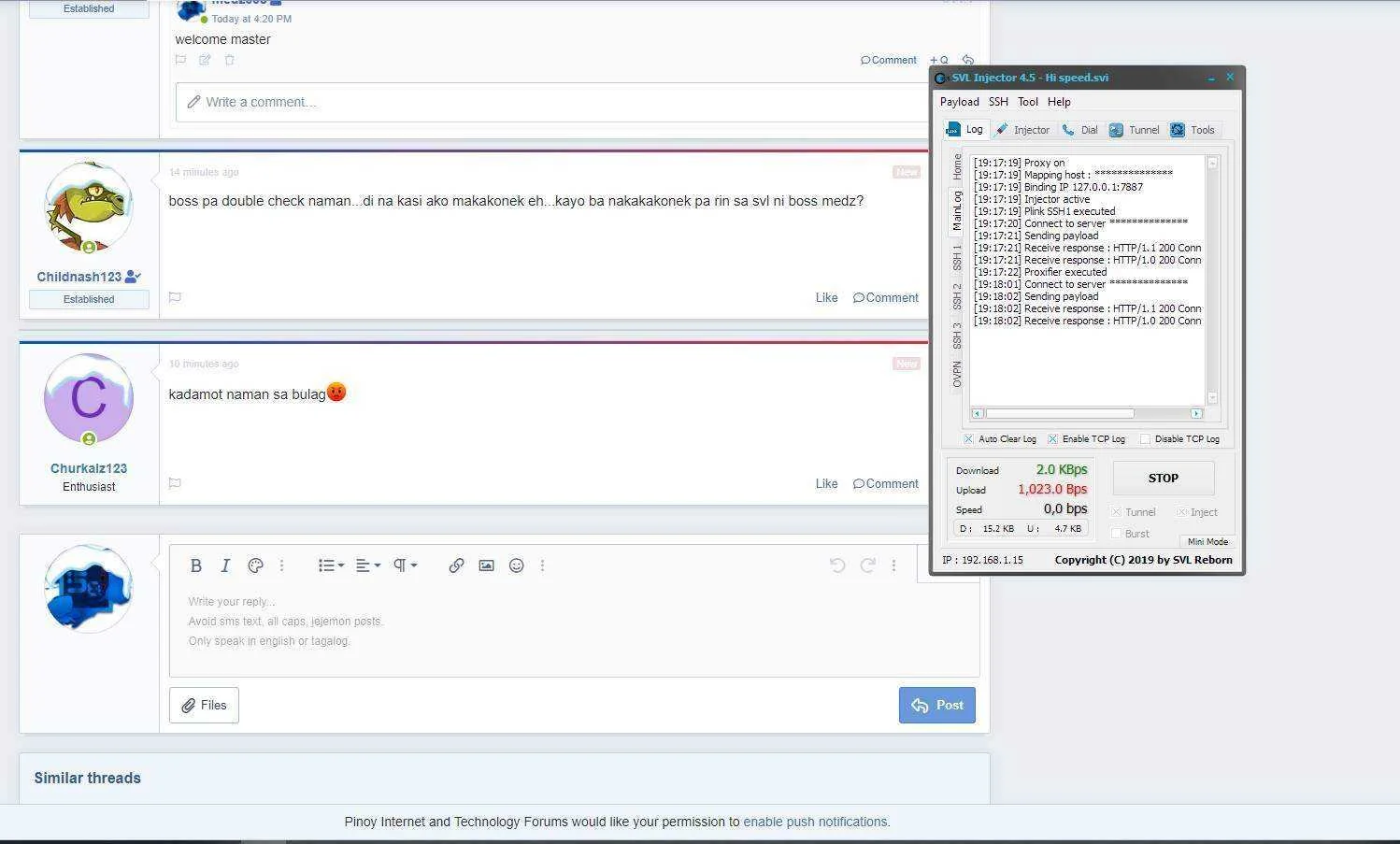Toggle the Tunnel checkbox near STOP
The image size is (1400, 844).
pos(1116,512)
